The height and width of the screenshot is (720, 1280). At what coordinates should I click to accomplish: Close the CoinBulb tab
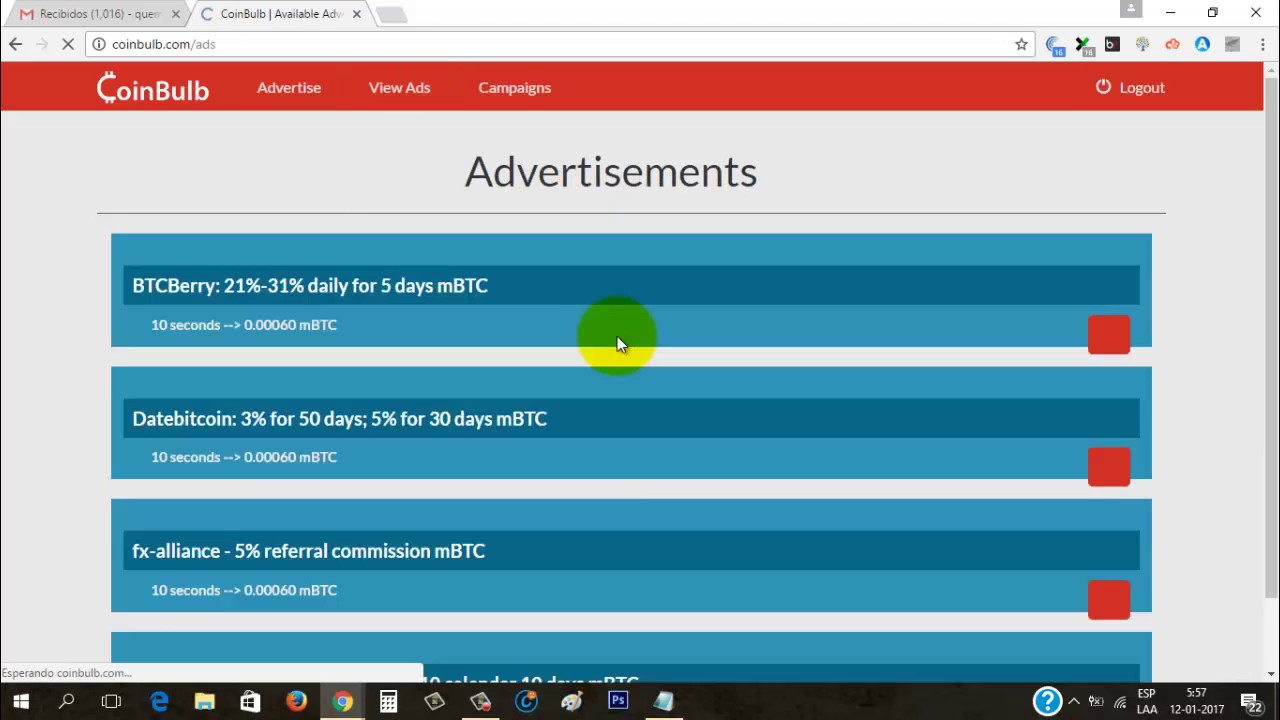(356, 14)
